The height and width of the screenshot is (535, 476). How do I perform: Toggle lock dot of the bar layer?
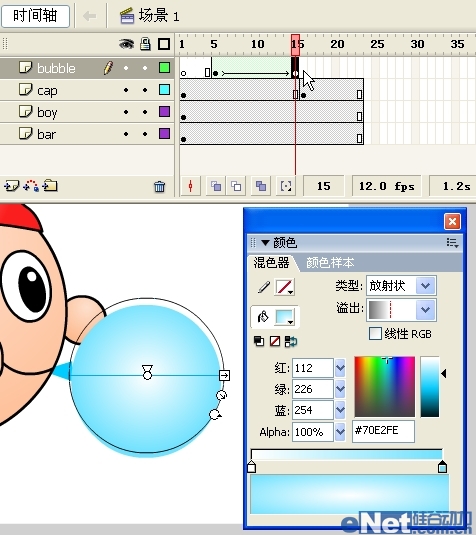pos(145,134)
